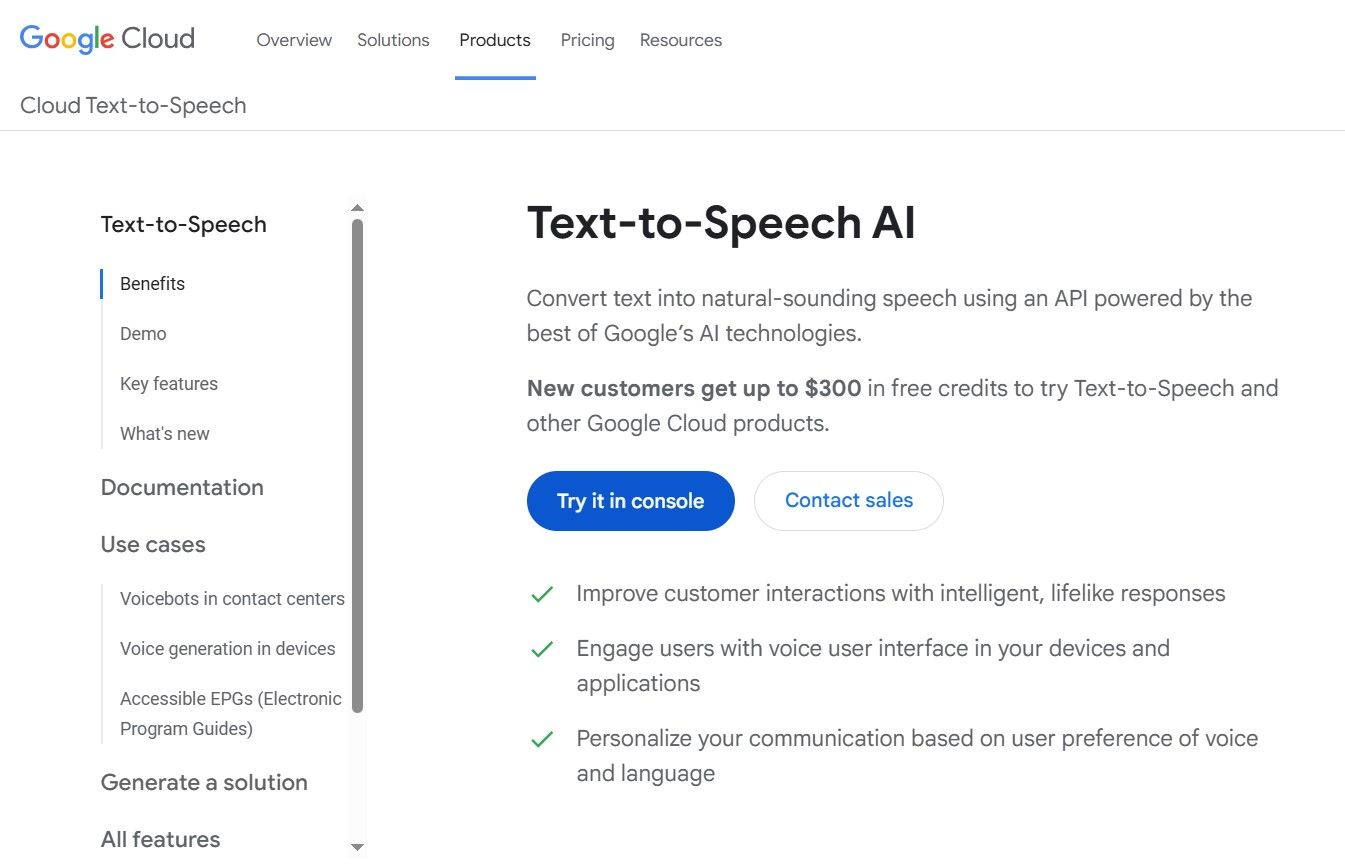Open the Overview menu item
Screen dimensions: 1345x864
(293, 40)
